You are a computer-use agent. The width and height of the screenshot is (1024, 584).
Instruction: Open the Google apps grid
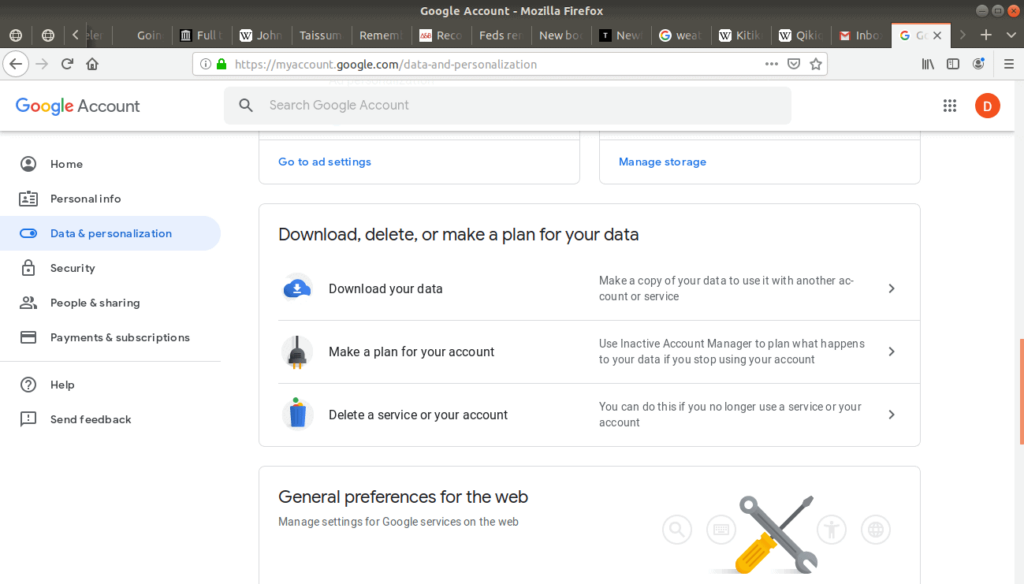(x=950, y=106)
